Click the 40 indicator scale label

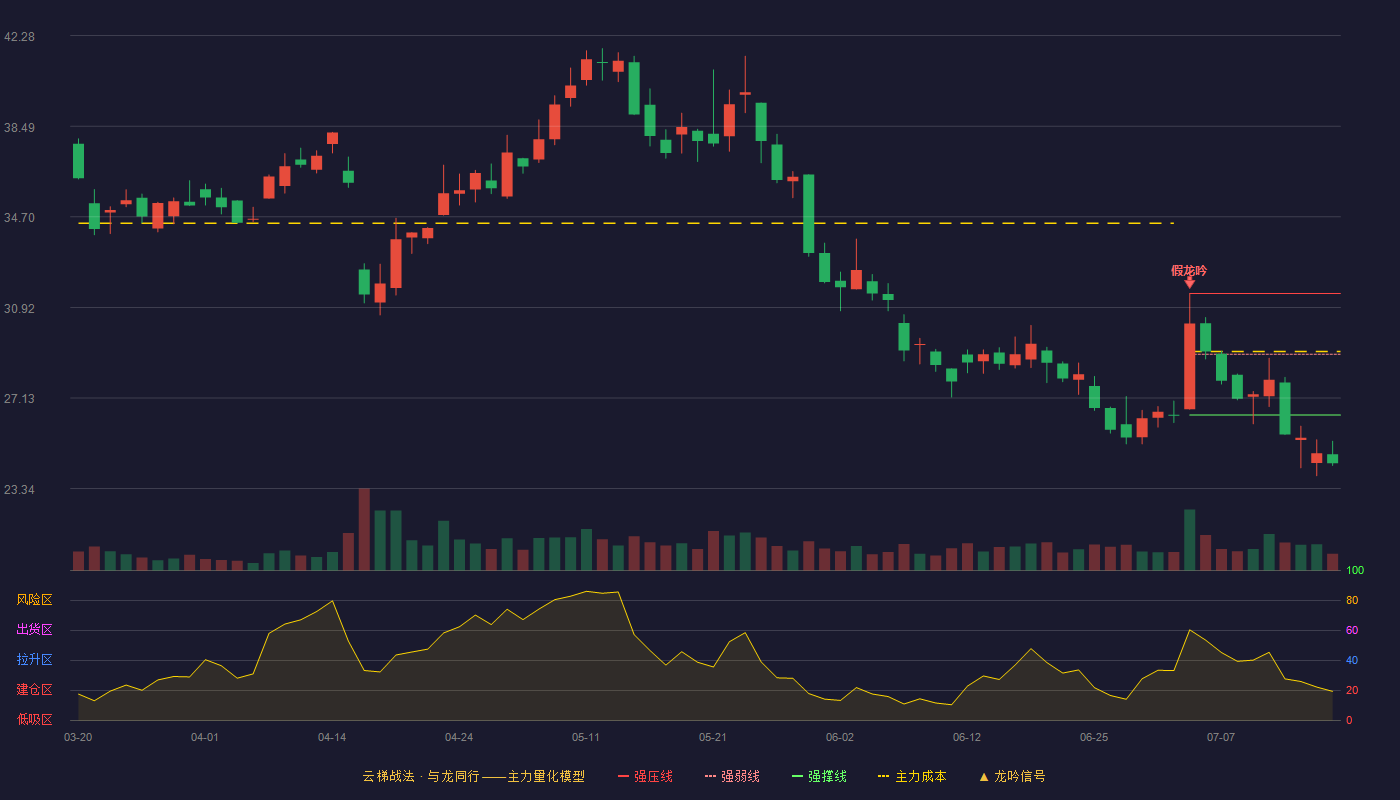[1352, 660]
